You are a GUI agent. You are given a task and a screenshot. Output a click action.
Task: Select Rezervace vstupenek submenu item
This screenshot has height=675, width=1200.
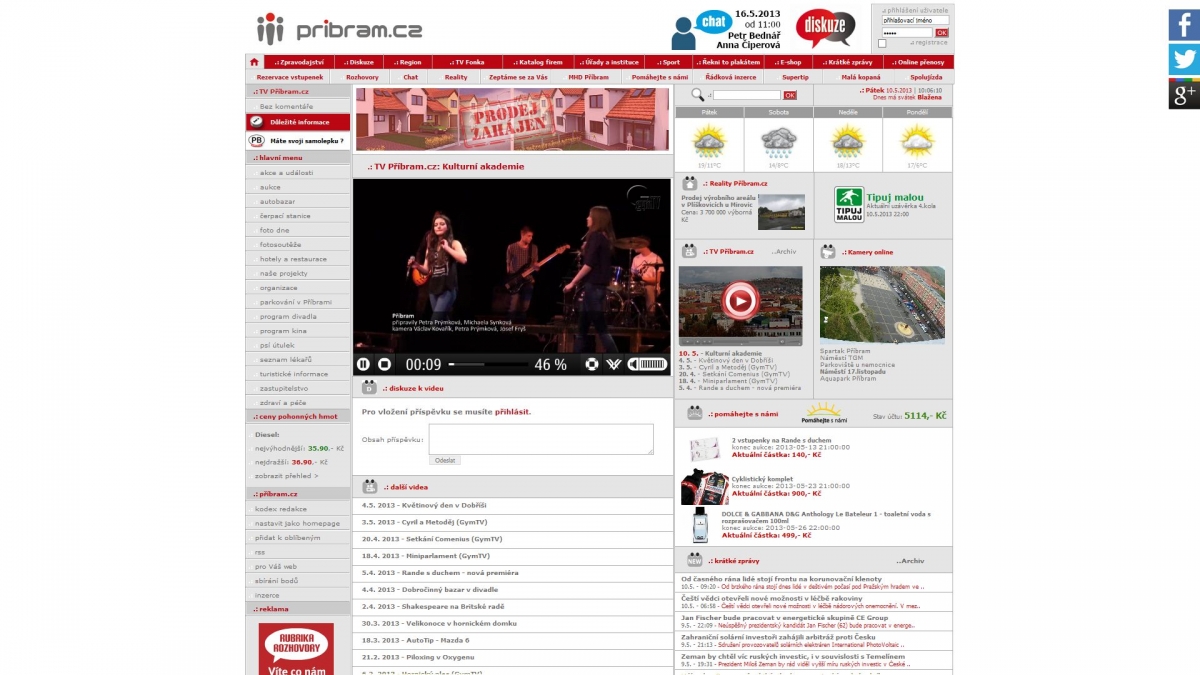pyautogui.click(x=290, y=77)
